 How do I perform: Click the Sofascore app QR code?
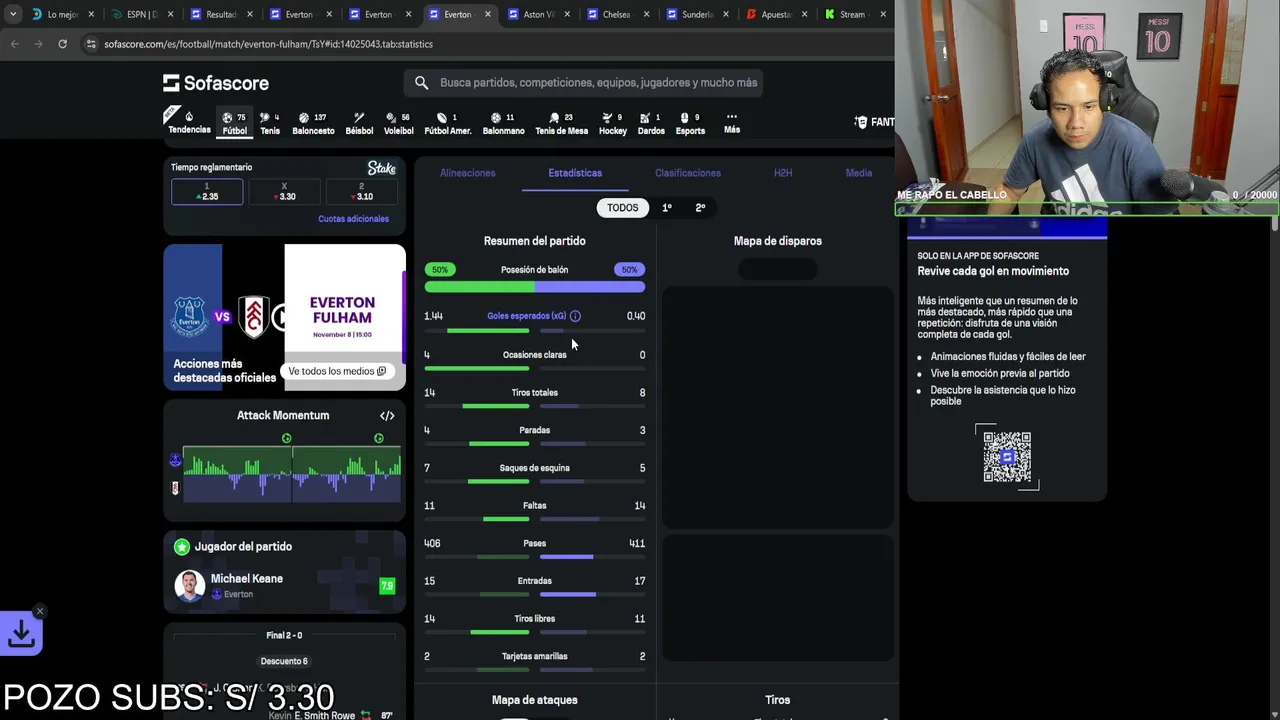coord(1007,457)
